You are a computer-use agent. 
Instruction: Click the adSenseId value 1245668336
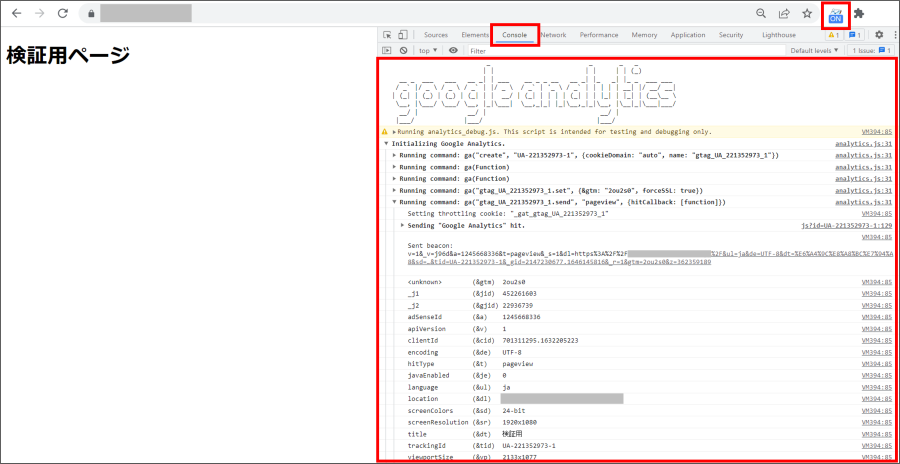tap(521, 317)
